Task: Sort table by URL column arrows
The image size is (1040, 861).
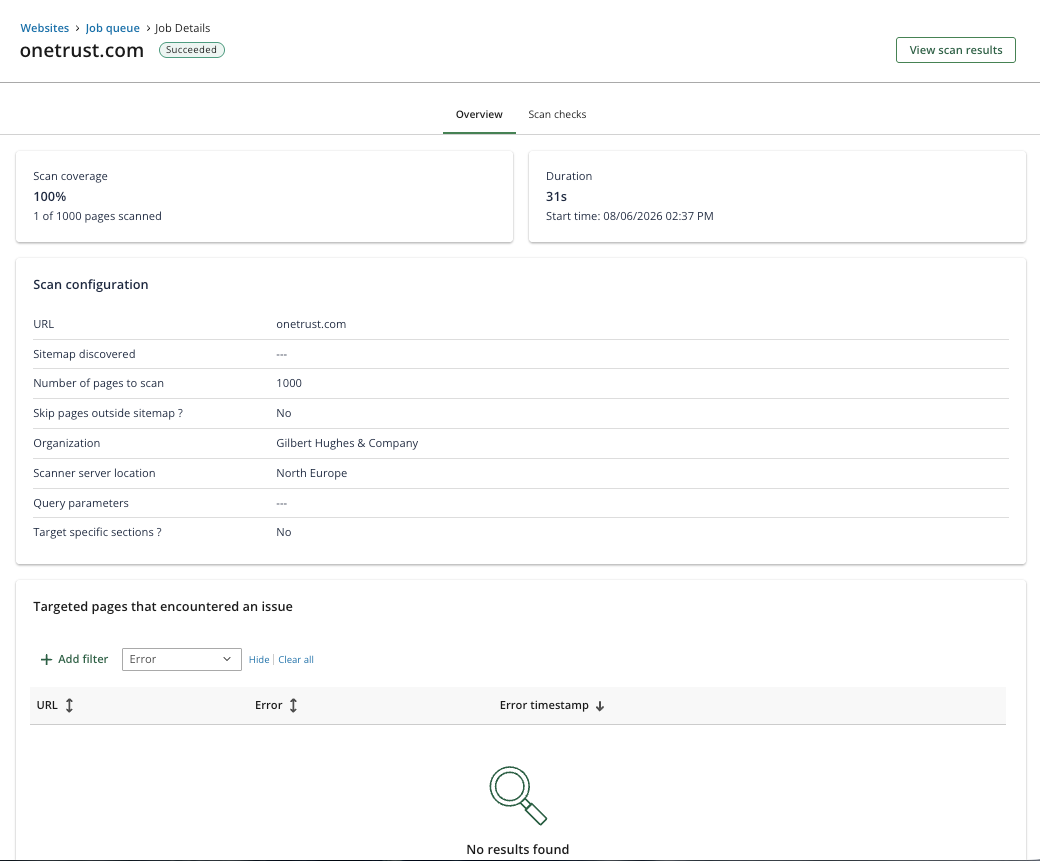Action: point(69,705)
